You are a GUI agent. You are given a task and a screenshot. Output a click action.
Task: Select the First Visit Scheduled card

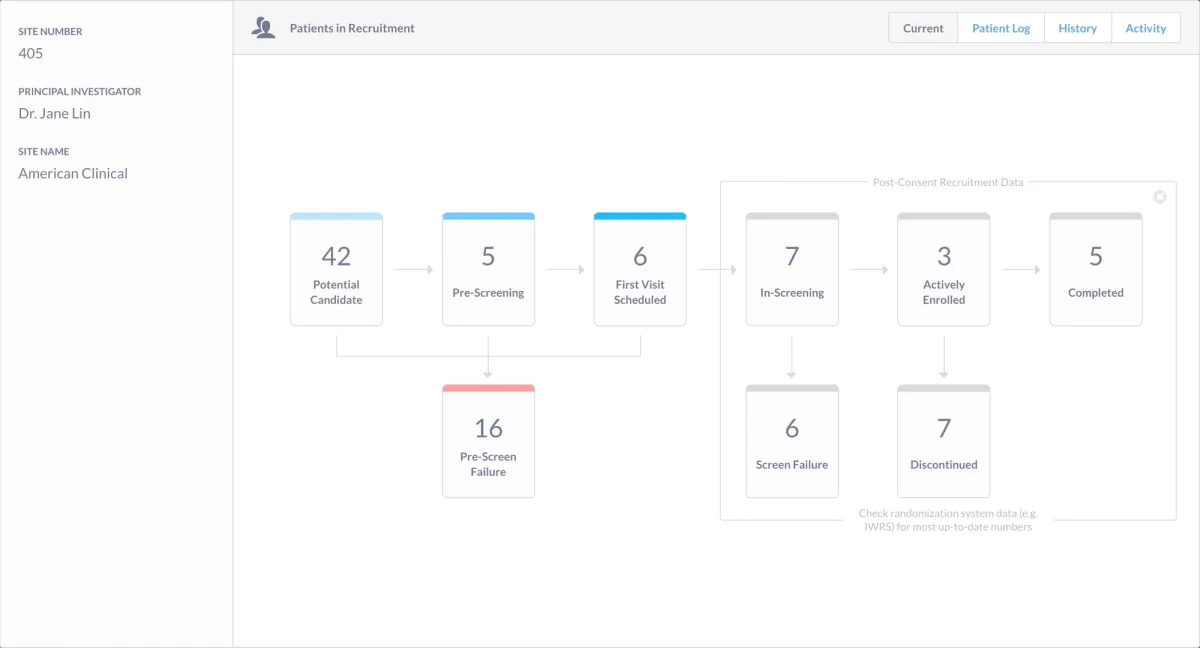click(640, 270)
